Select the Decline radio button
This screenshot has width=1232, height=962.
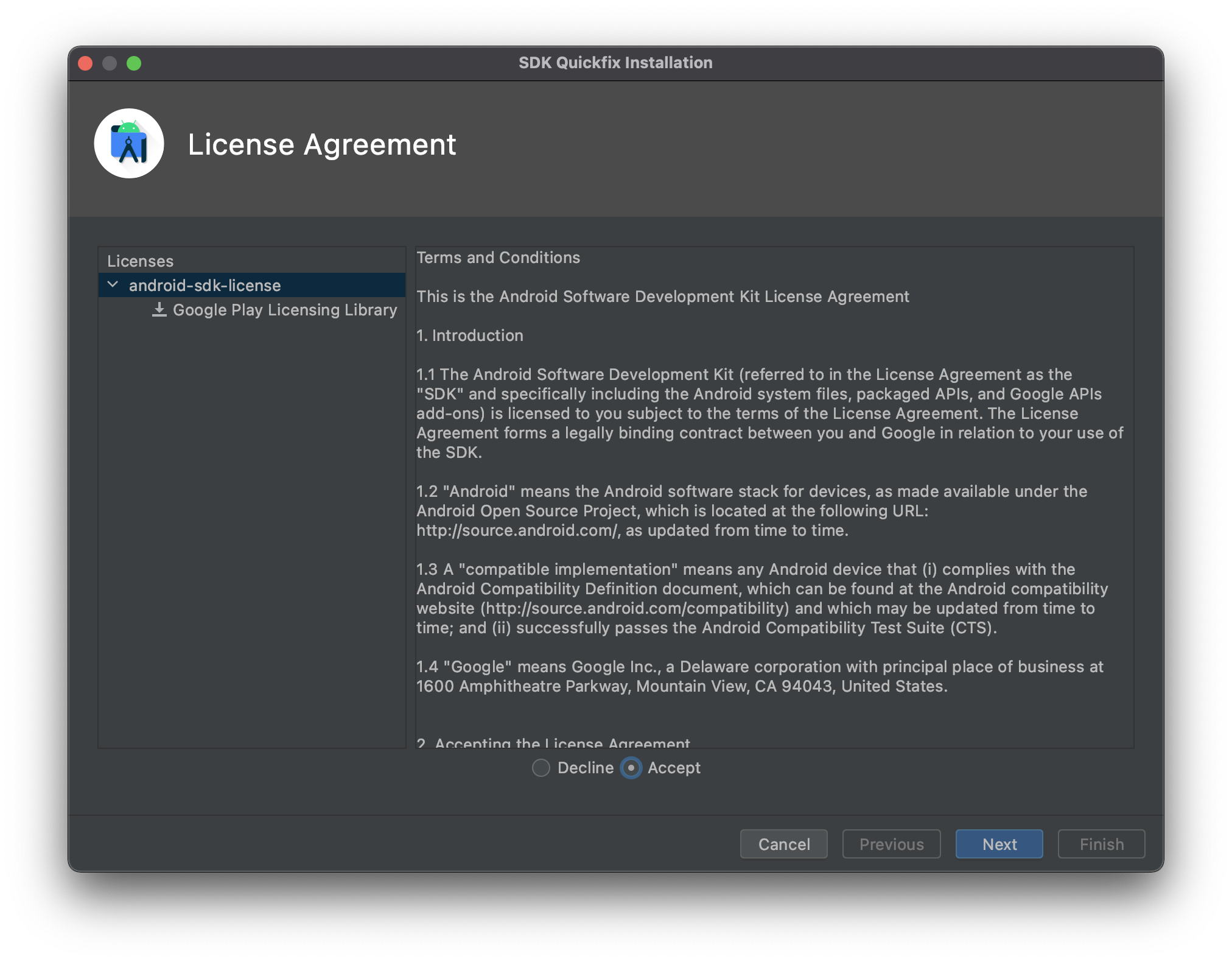pos(540,768)
